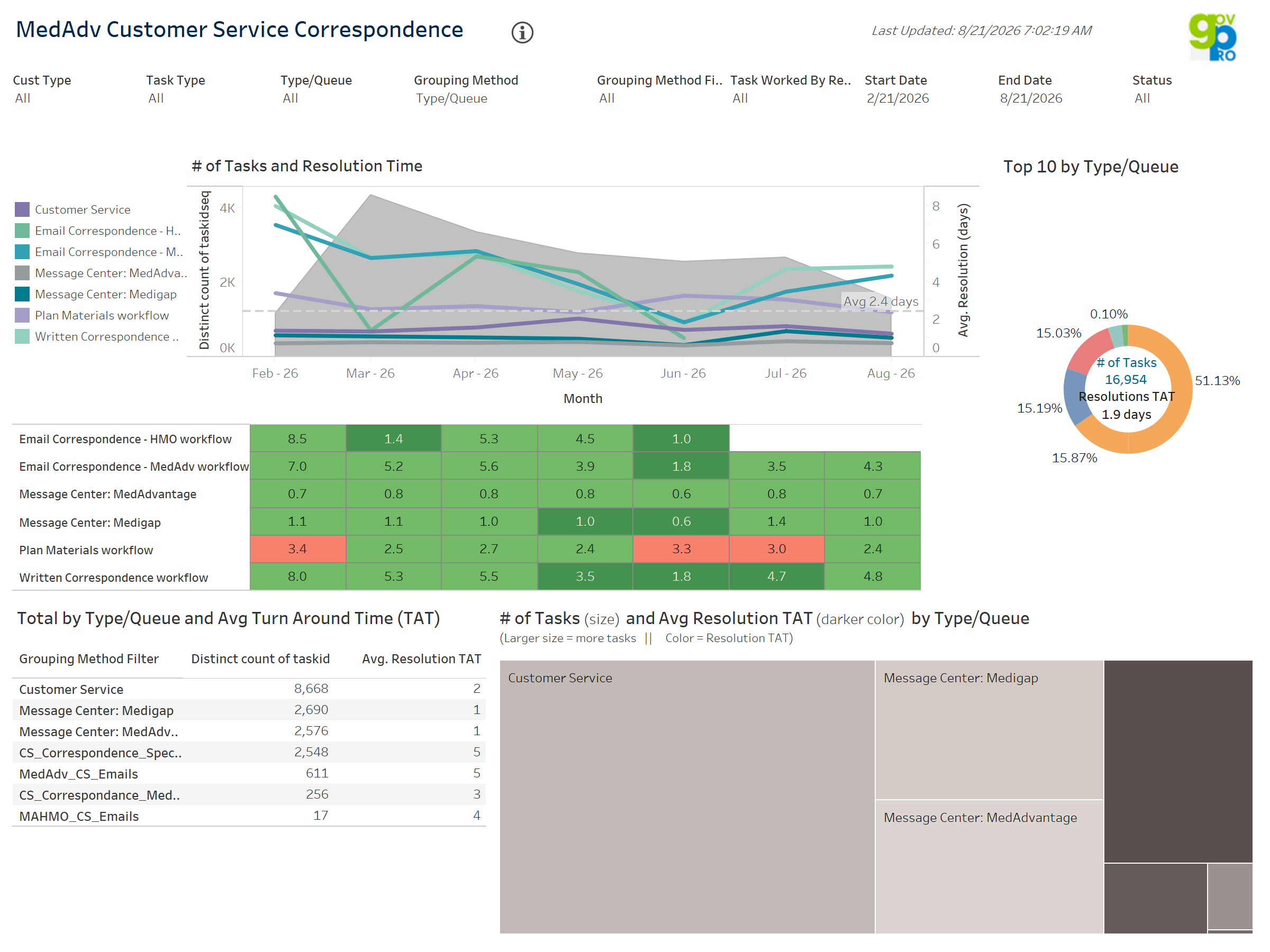This screenshot has width=1270, height=952.
Task: Click Email Correspondence - M.. legend swatch
Action: click(x=22, y=252)
